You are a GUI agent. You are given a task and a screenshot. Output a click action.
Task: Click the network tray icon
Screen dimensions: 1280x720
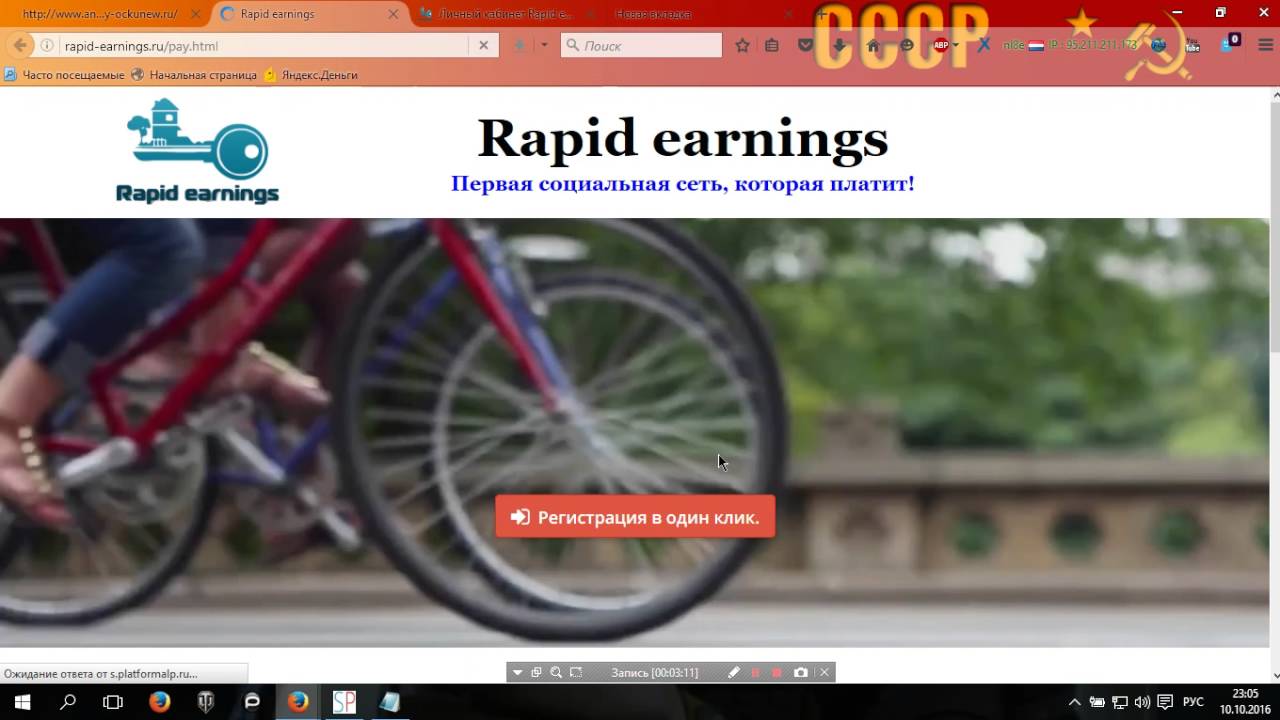1120,702
